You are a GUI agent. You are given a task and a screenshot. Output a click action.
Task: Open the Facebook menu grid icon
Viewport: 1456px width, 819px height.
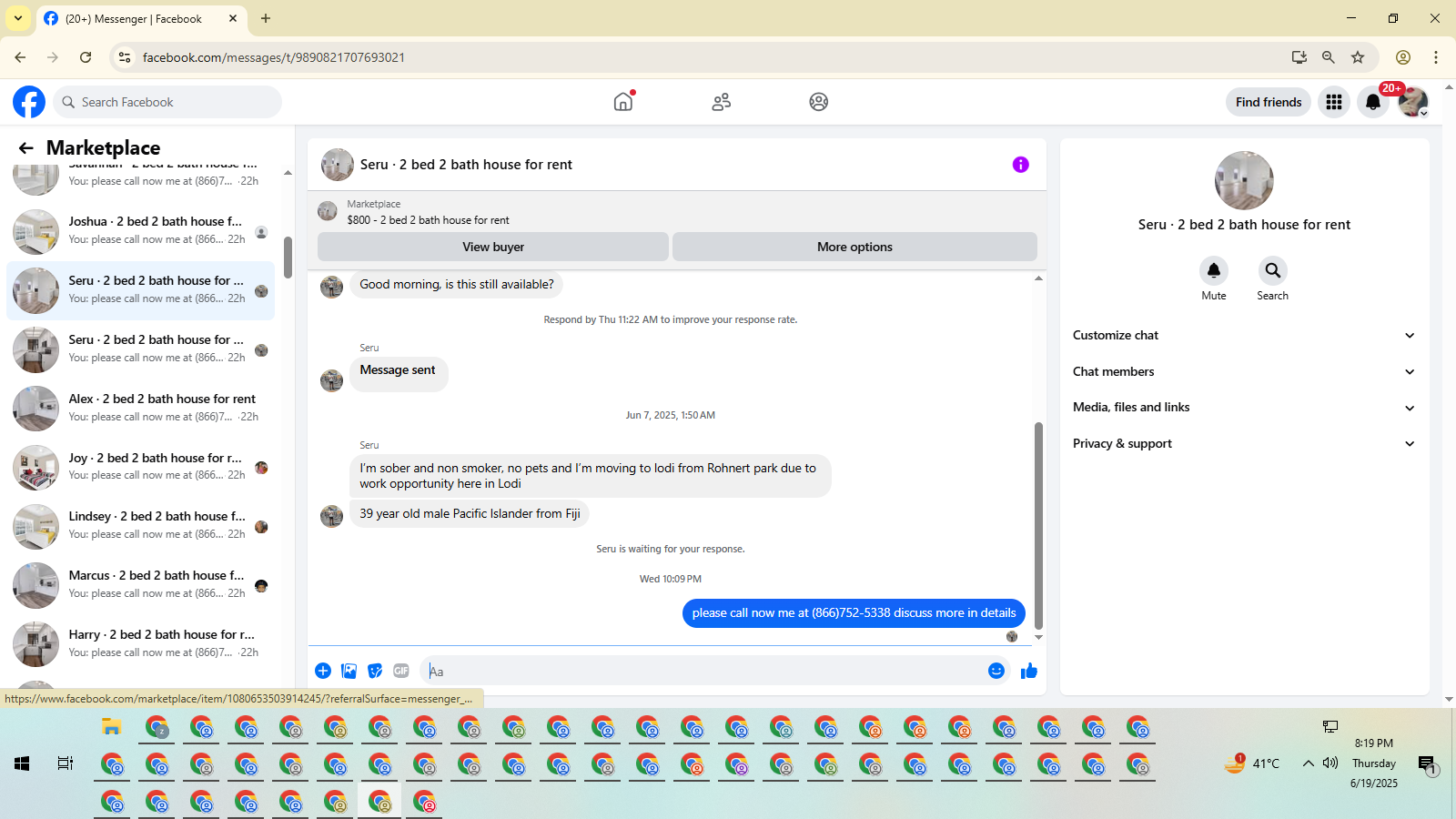tap(1334, 102)
